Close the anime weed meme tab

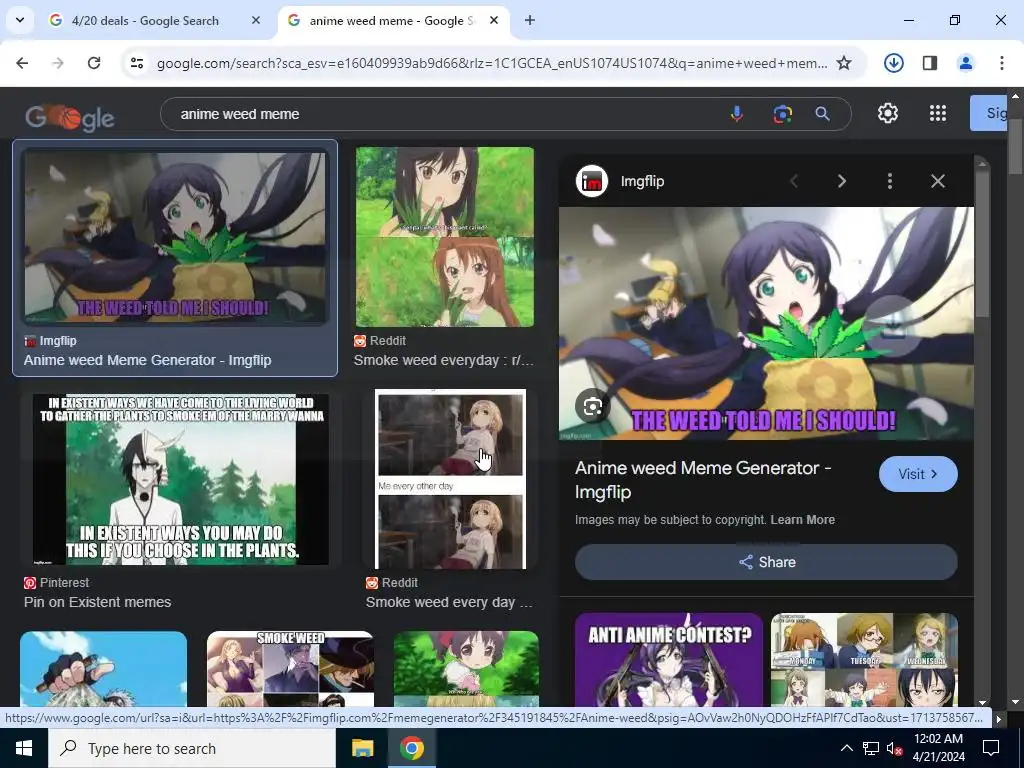coord(494,20)
